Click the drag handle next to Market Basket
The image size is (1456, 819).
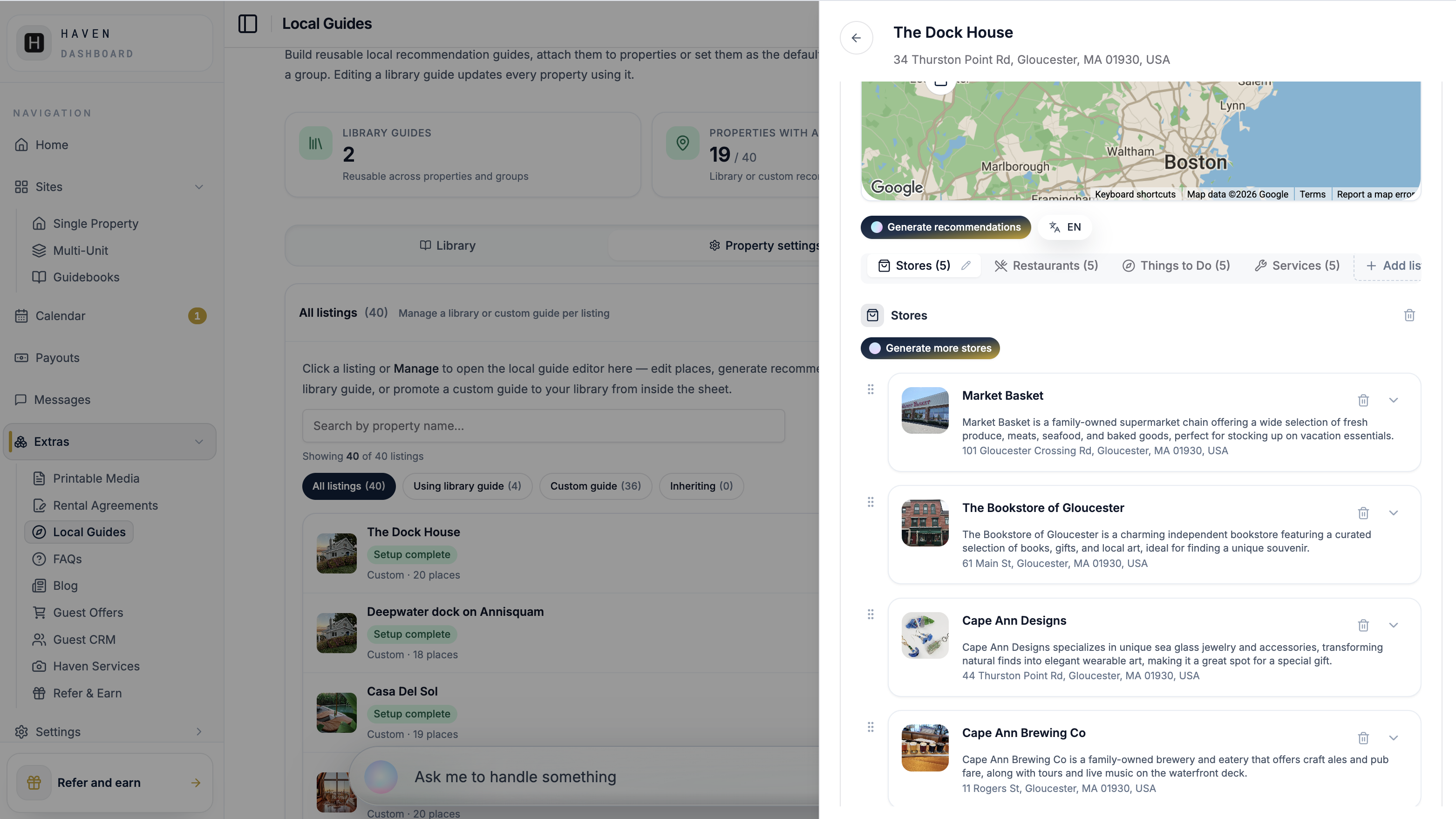click(x=871, y=389)
